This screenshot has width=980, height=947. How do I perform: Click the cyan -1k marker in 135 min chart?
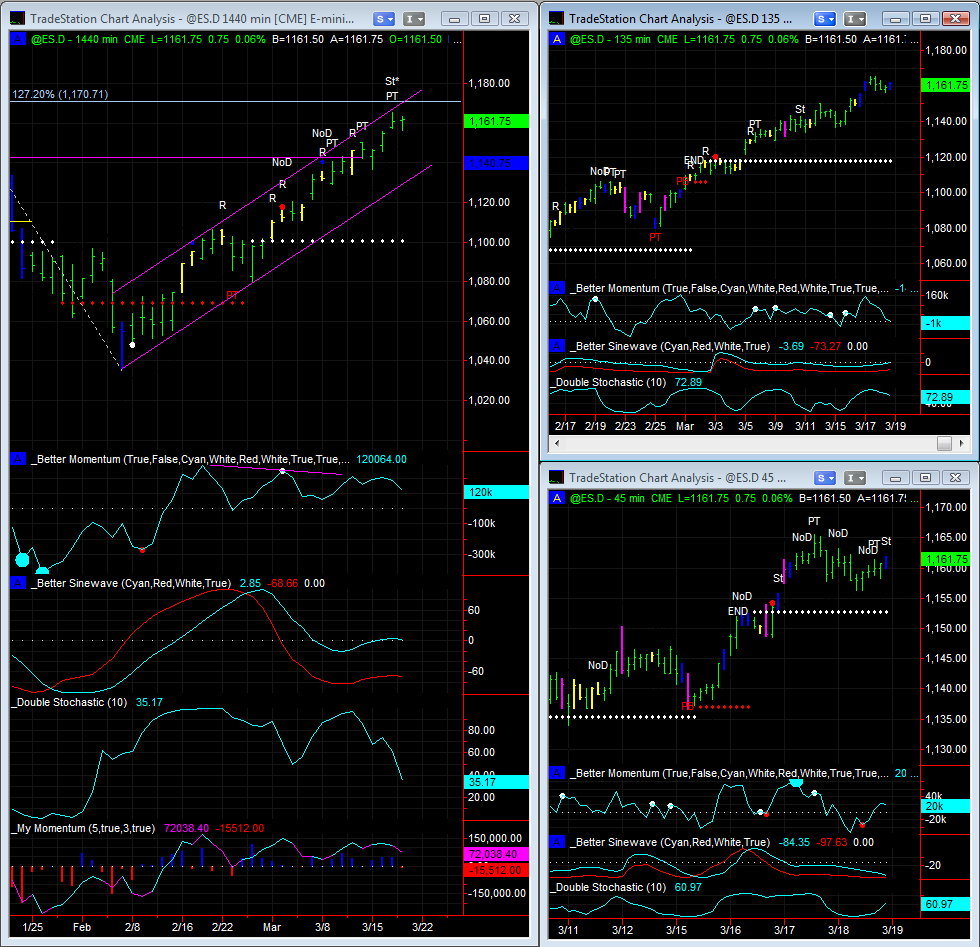coord(946,323)
